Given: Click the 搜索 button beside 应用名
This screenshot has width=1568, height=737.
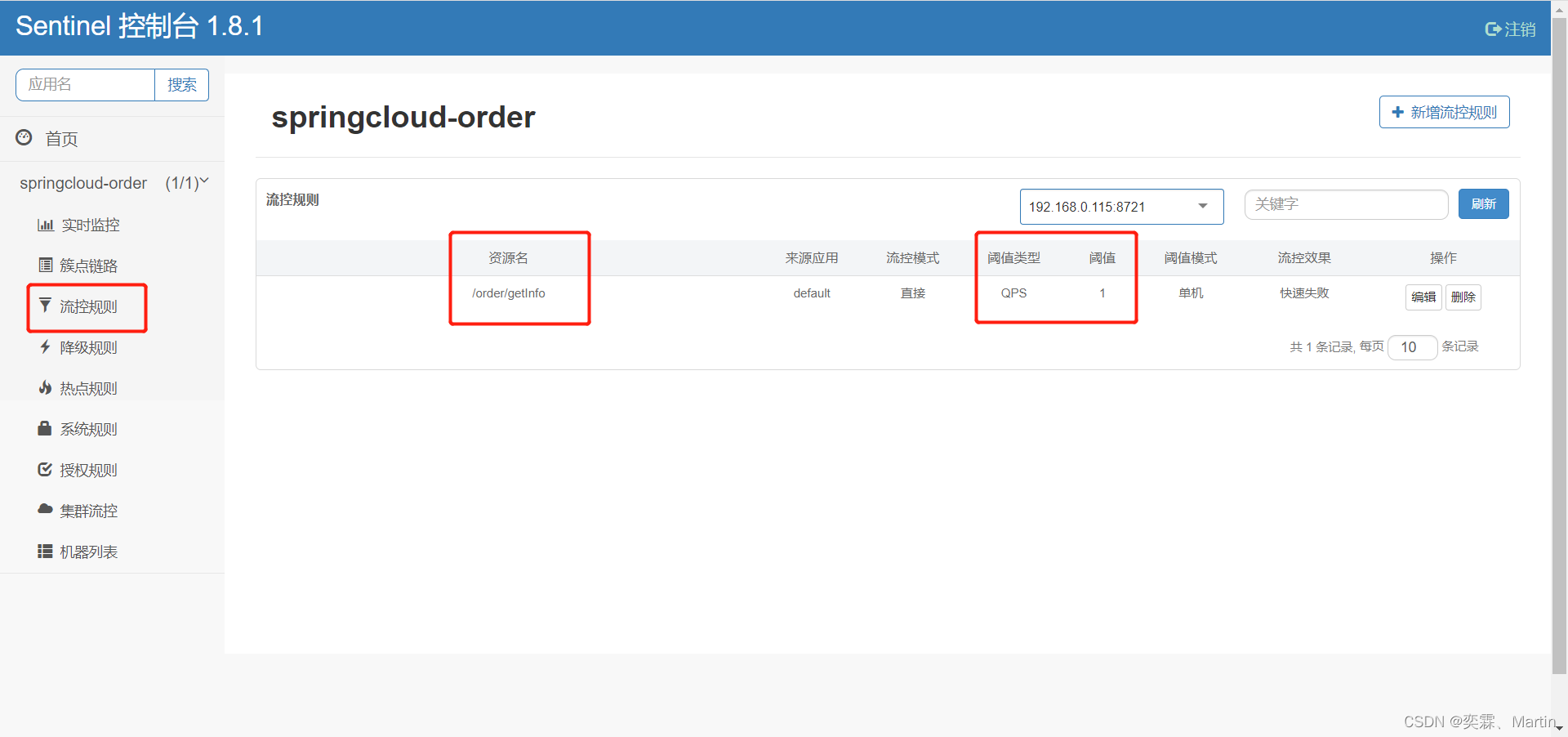Looking at the screenshot, I should (181, 85).
